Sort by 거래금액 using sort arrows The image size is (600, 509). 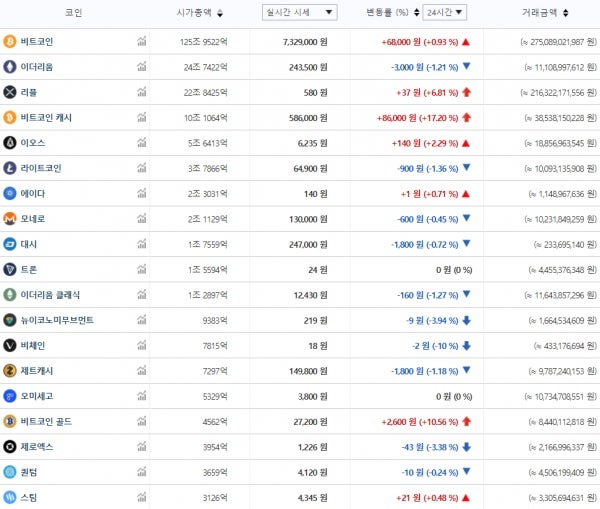[566, 13]
